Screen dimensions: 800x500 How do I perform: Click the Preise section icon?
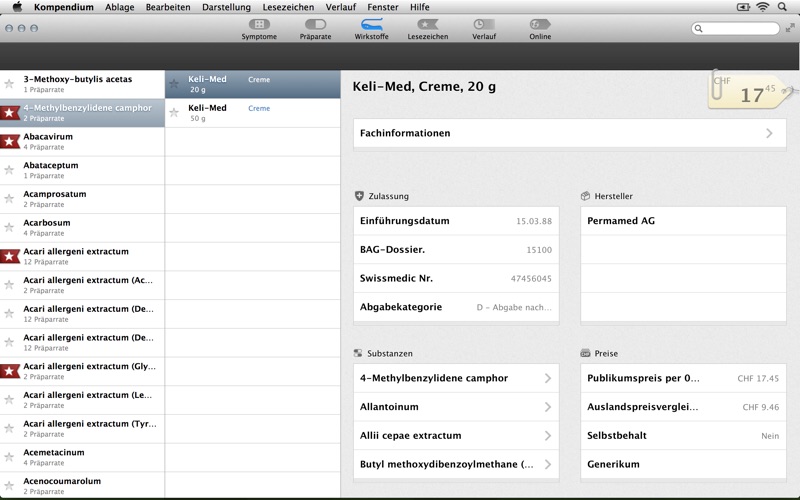click(x=585, y=353)
